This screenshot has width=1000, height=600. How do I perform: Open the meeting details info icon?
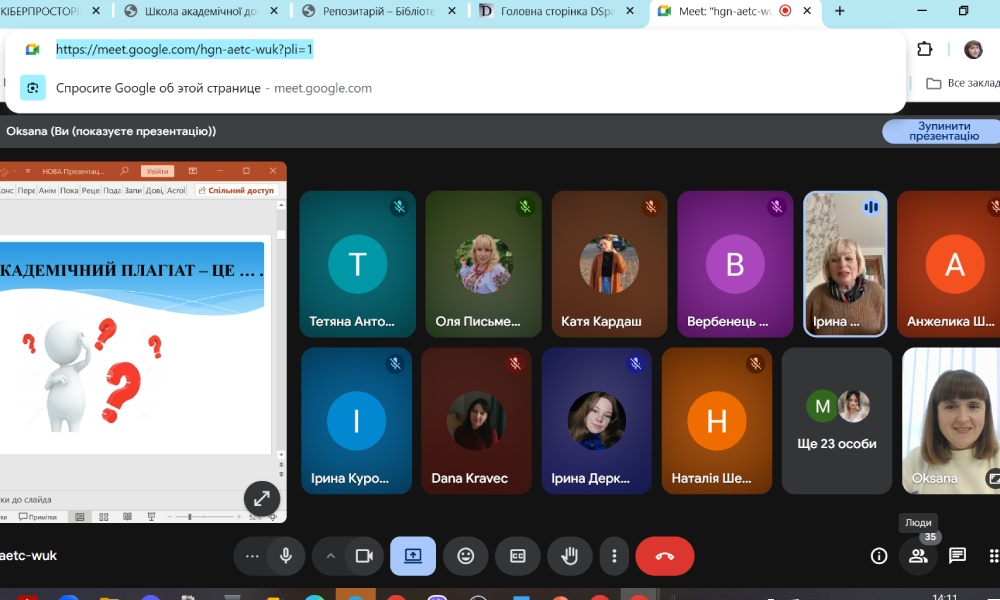pos(879,556)
